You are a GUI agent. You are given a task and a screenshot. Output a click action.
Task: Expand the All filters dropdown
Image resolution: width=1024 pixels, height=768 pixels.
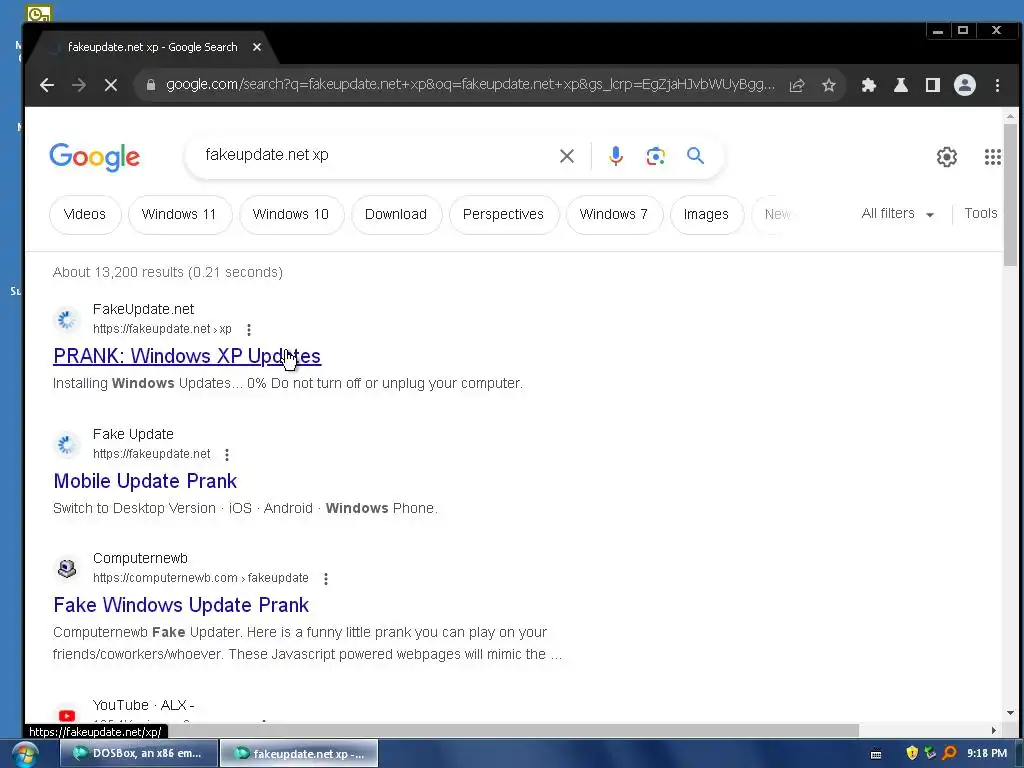898,214
